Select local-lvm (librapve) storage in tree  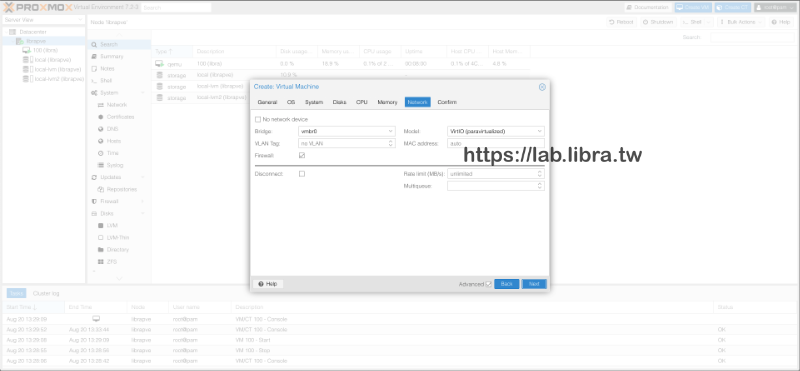[x=58, y=69]
